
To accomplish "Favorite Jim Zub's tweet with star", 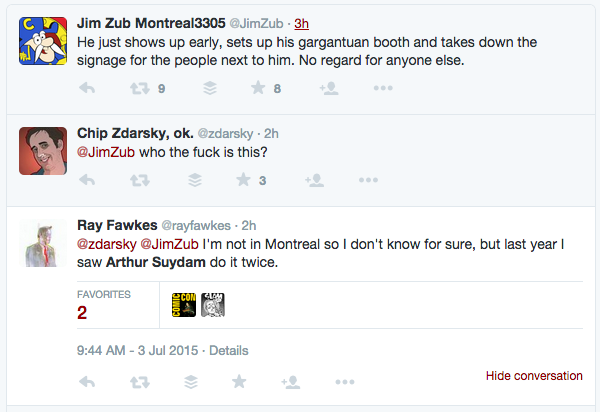I will point(257,88).
